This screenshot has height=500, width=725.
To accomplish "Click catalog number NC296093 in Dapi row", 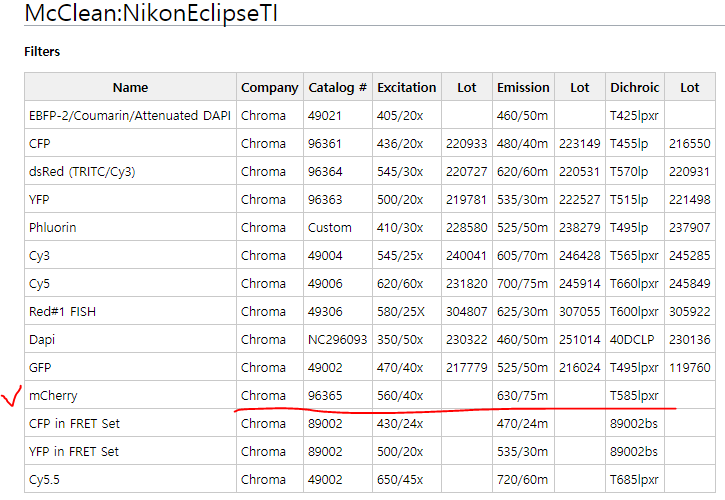I will 338,339.
